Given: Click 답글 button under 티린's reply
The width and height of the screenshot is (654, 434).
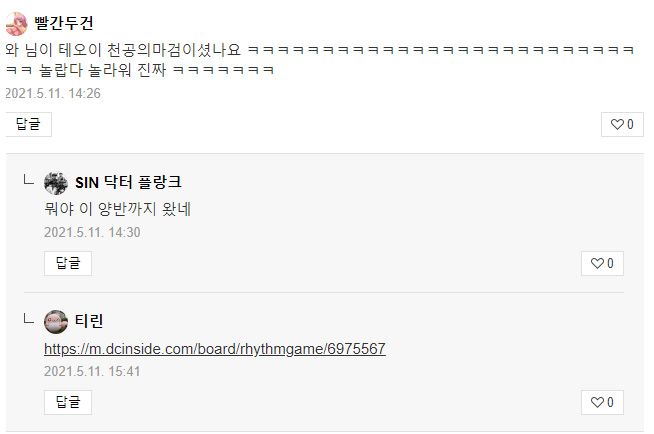Looking at the screenshot, I should 68,402.
